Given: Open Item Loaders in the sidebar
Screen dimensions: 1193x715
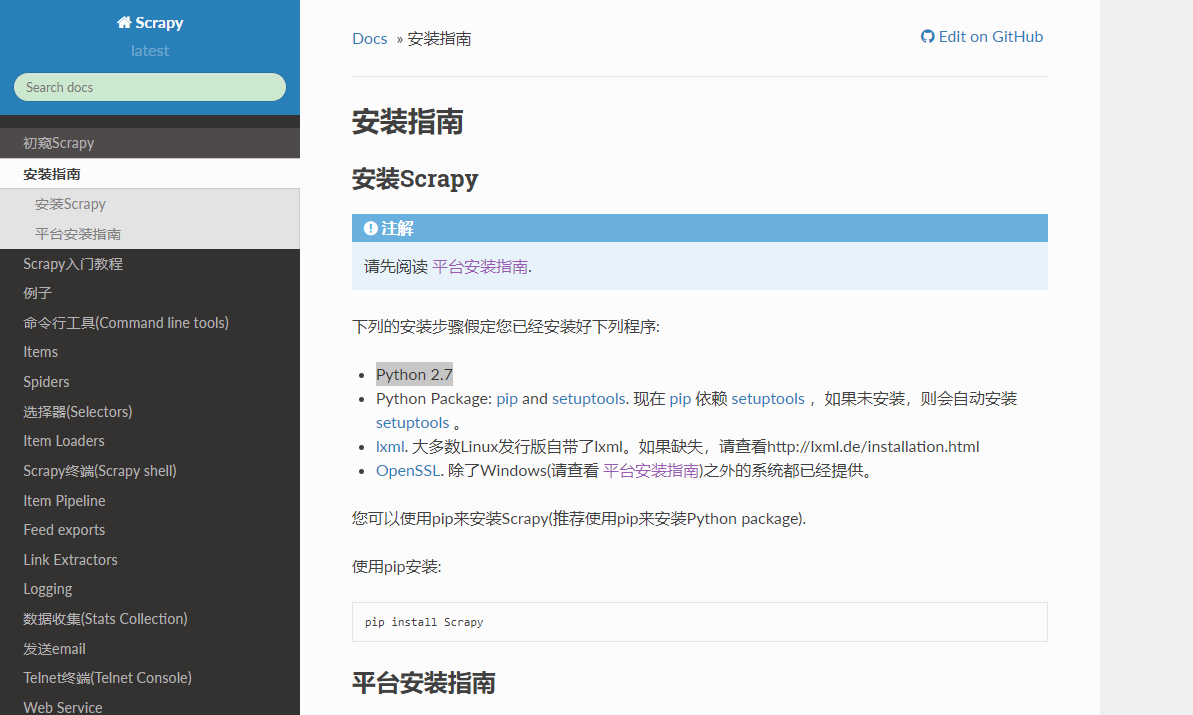Looking at the screenshot, I should [x=150, y=441].
